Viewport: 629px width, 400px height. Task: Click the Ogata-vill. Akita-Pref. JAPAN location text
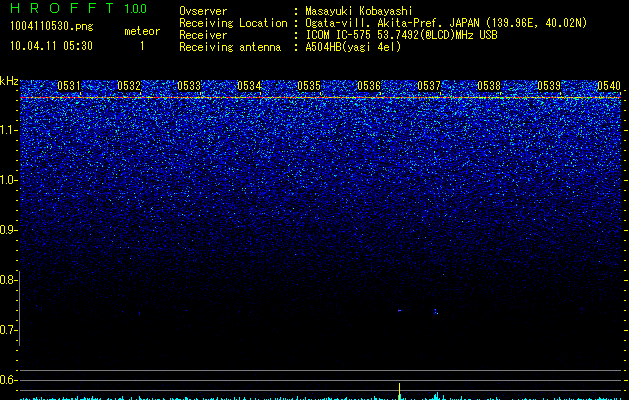click(446, 23)
